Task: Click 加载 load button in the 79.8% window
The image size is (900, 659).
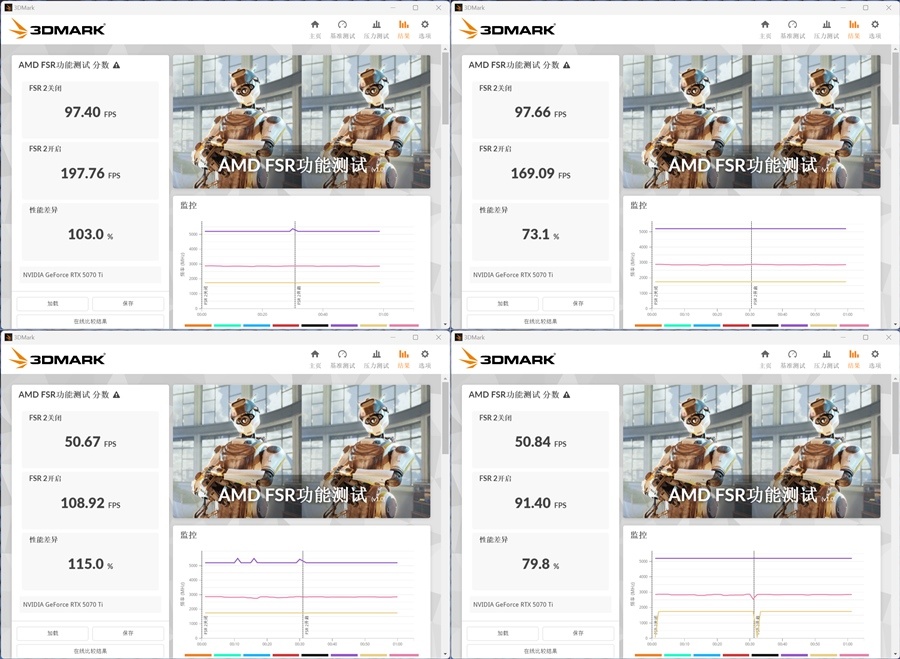Action: tap(502, 633)
